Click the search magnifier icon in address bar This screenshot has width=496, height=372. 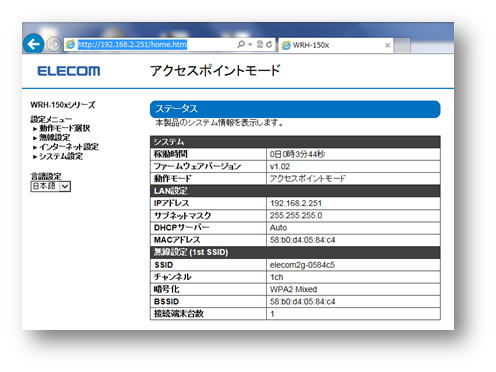[x=241, y=44]
